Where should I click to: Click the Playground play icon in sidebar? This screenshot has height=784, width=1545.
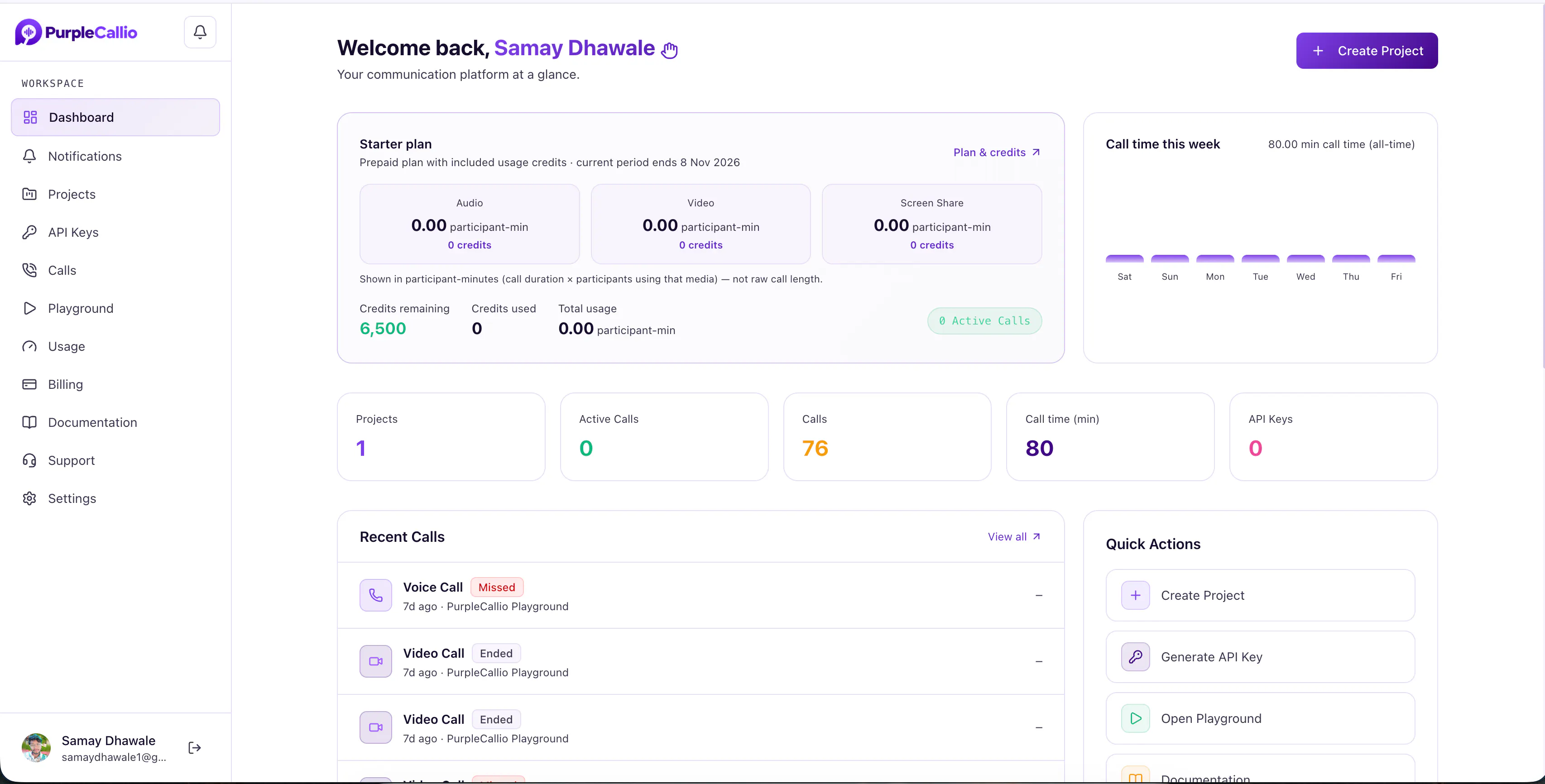29,308
